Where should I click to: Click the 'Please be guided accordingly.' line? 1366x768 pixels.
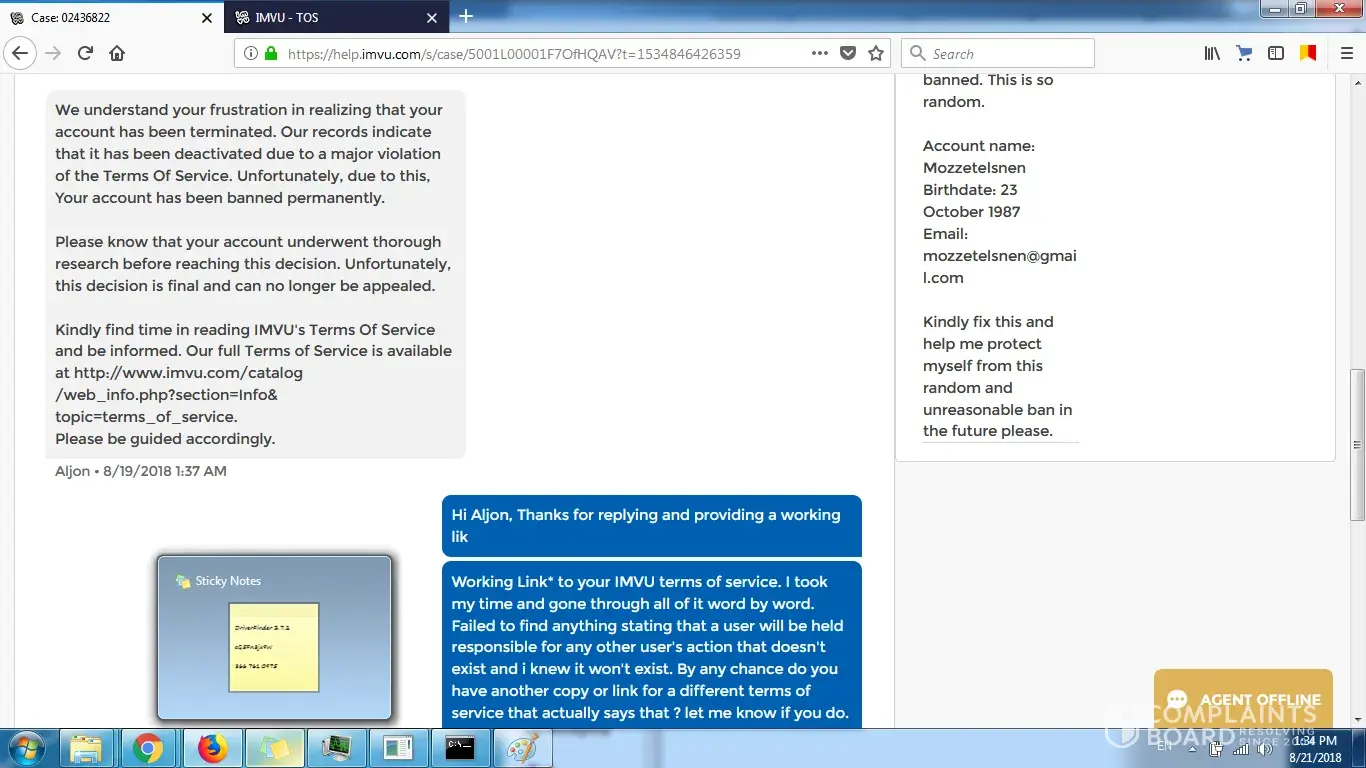[x=165, y=439]
